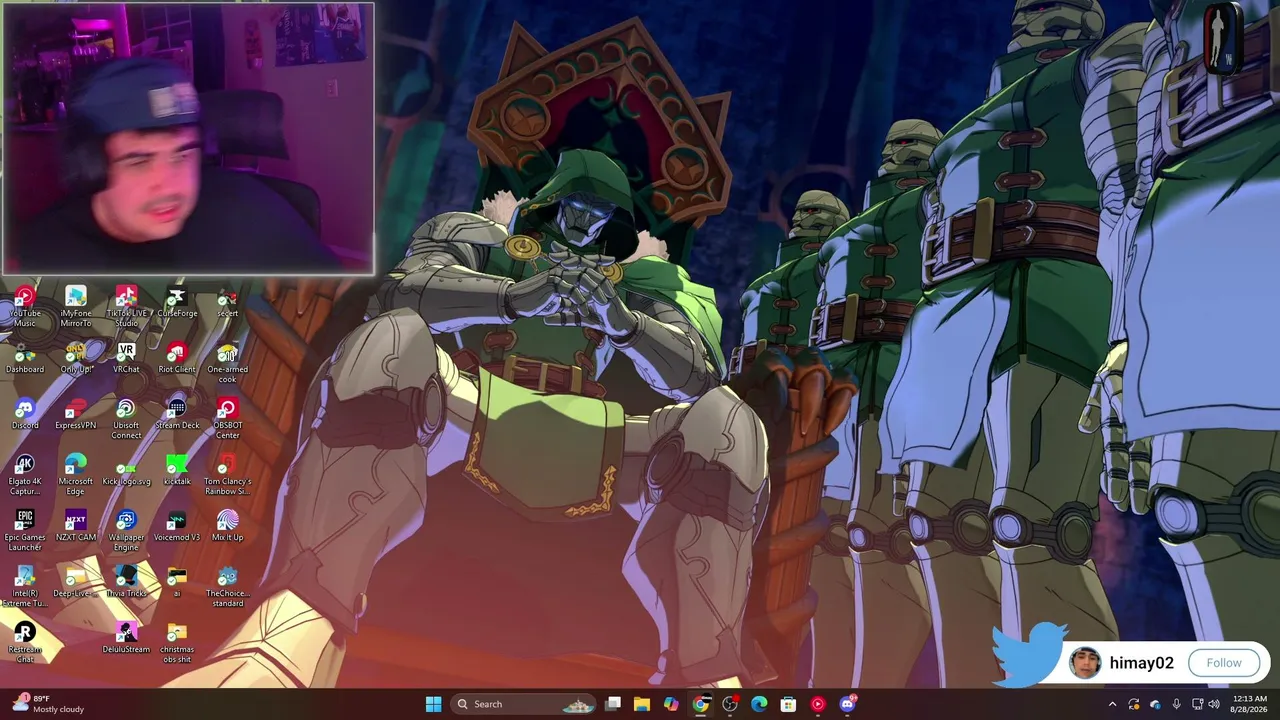Switch to OBS Studio on the taskbar
The image size is (1280, 720).
[730, 704]
